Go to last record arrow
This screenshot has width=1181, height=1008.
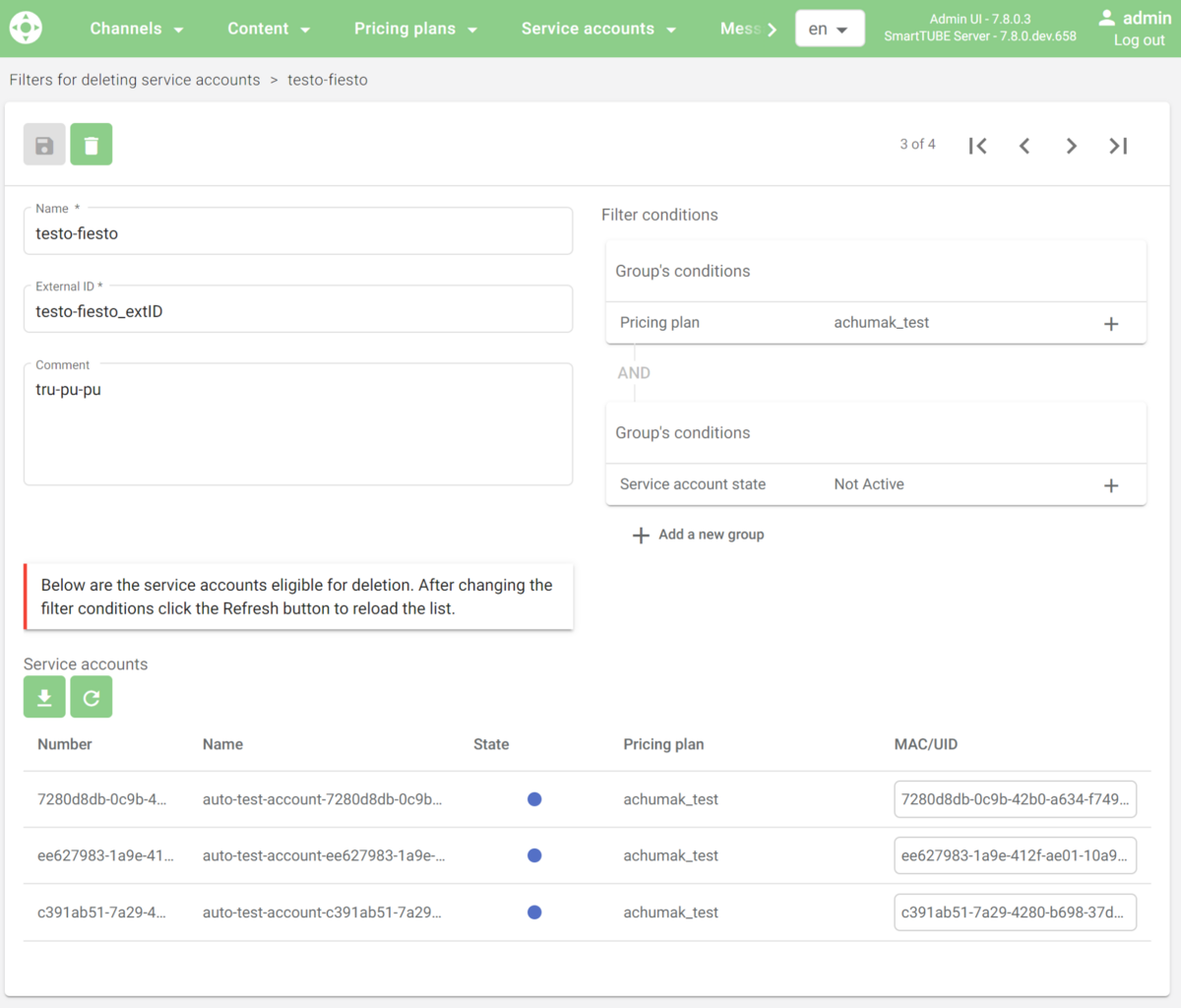1118,146
